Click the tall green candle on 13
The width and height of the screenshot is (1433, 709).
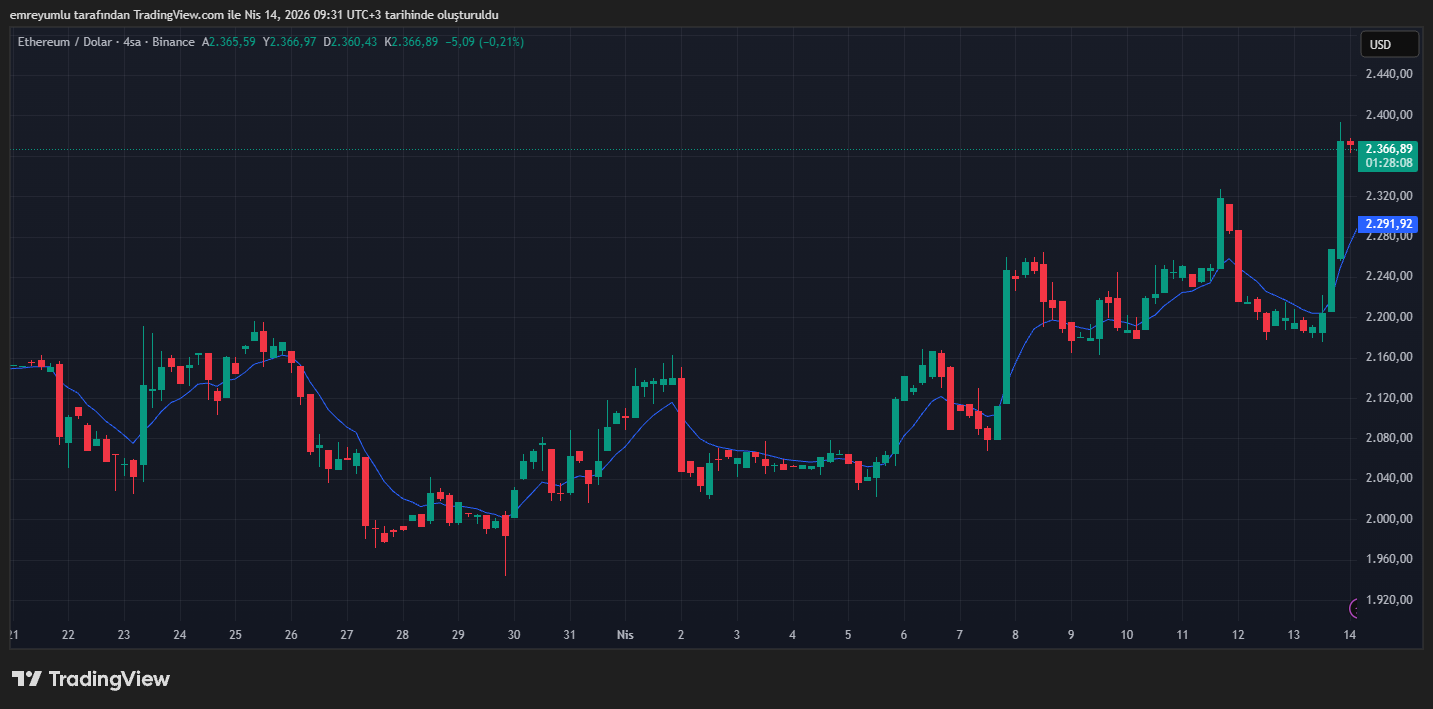point(1340,199)
